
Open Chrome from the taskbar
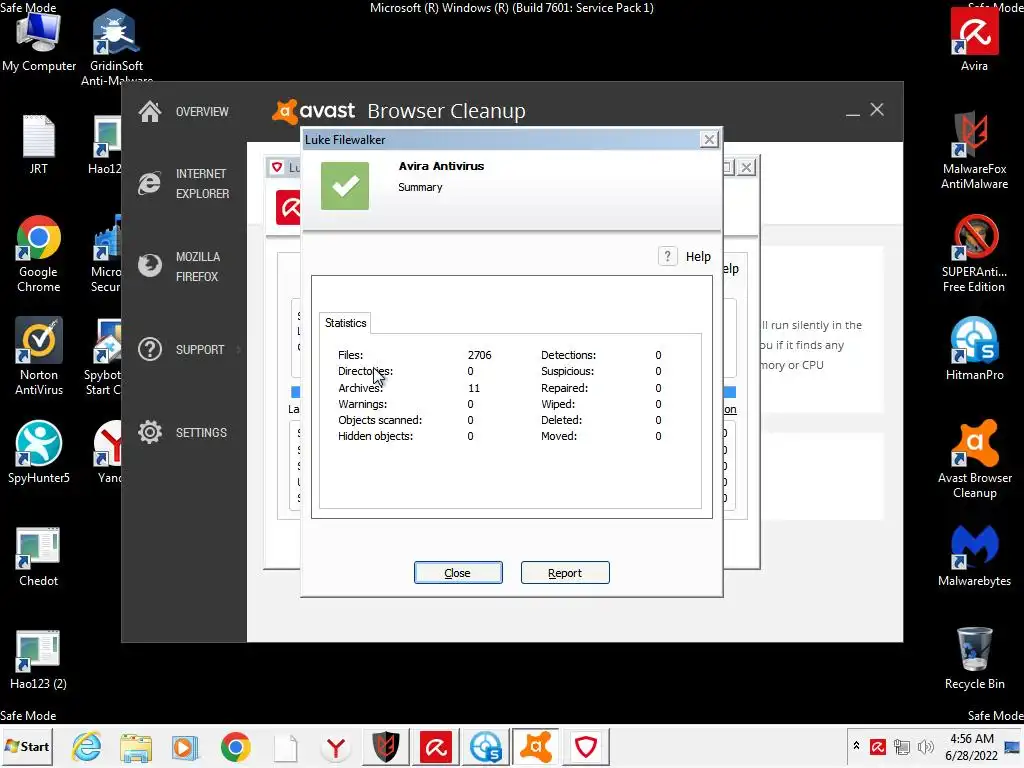tap(235, 746)
